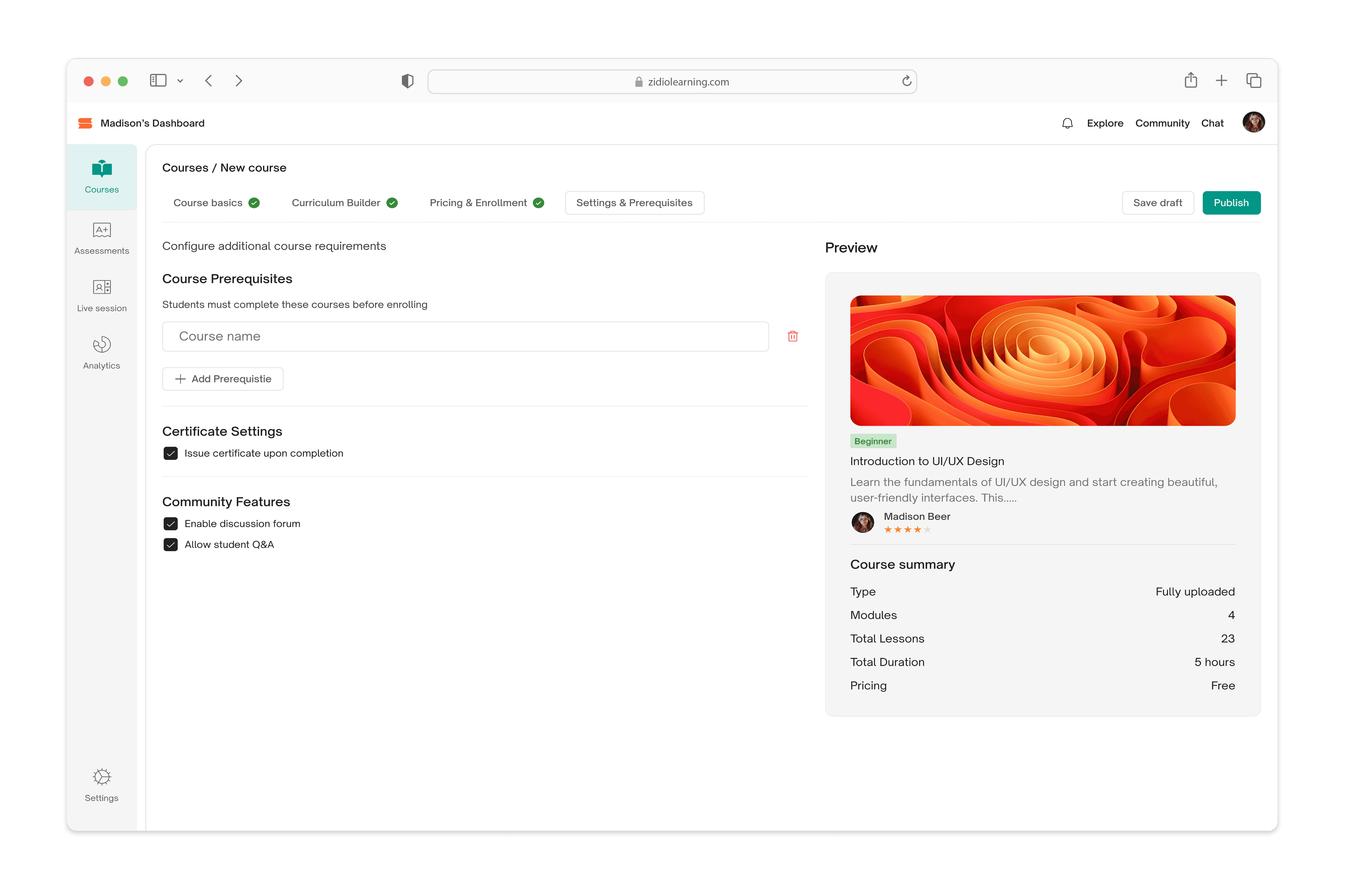Click Add Prerequisite button
The height and width of the screenshot is (896, 1345).
[x=222, y=379]
